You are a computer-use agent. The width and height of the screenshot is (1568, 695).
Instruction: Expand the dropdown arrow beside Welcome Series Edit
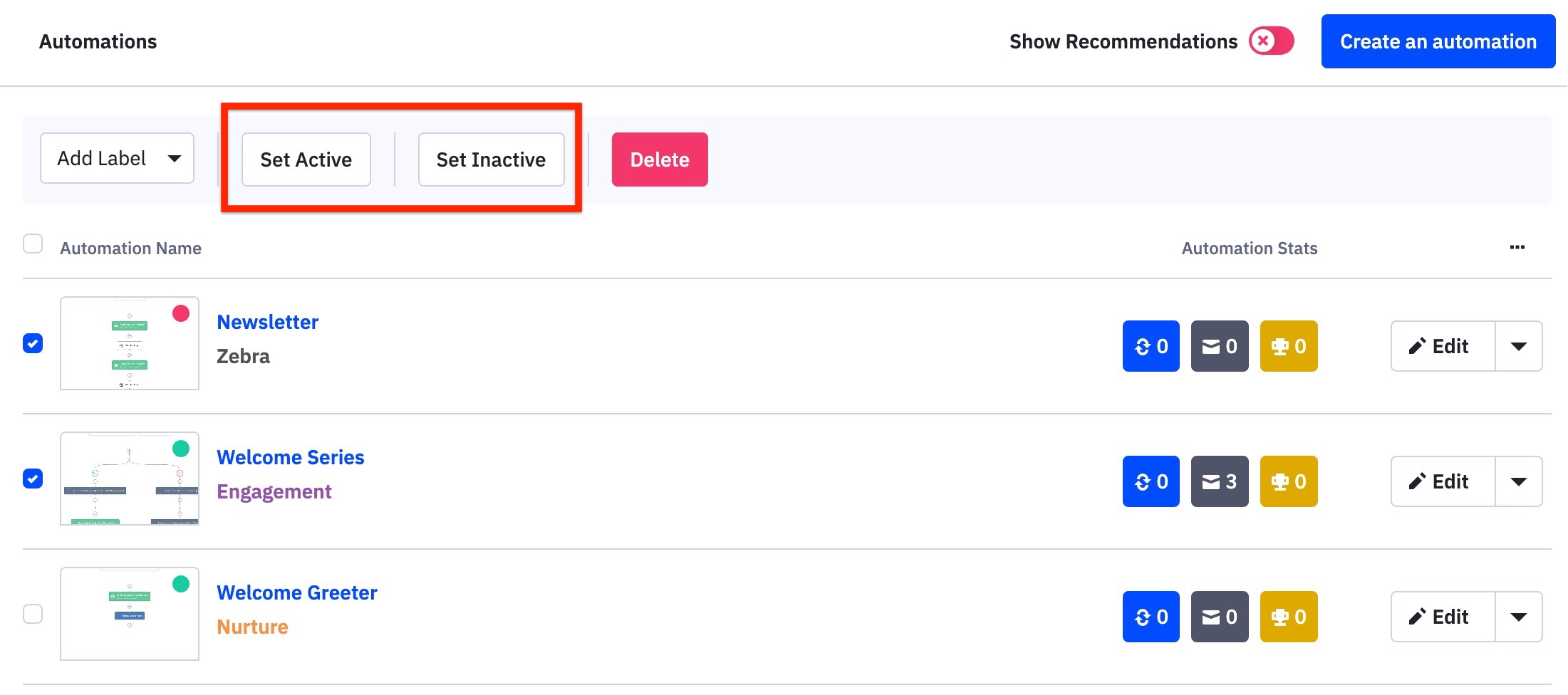click(1518, 481)
